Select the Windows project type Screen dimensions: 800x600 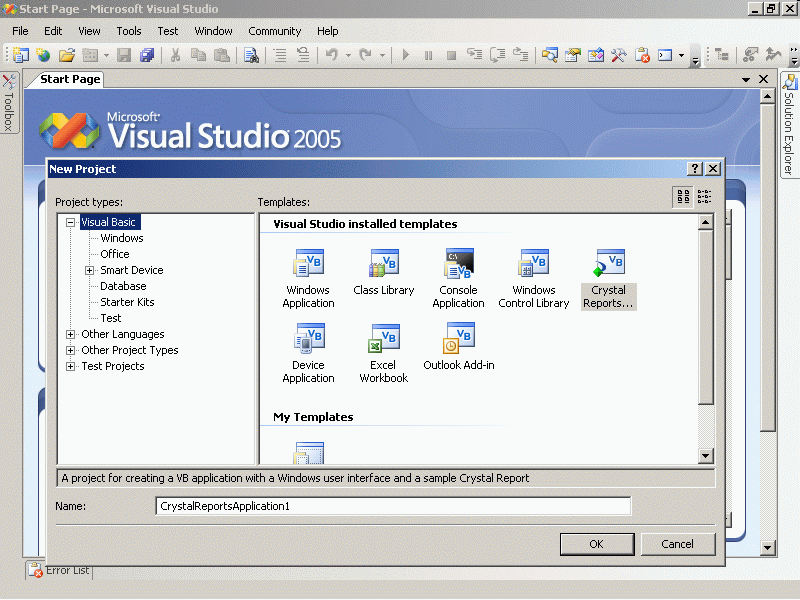(x=122, y=238)
